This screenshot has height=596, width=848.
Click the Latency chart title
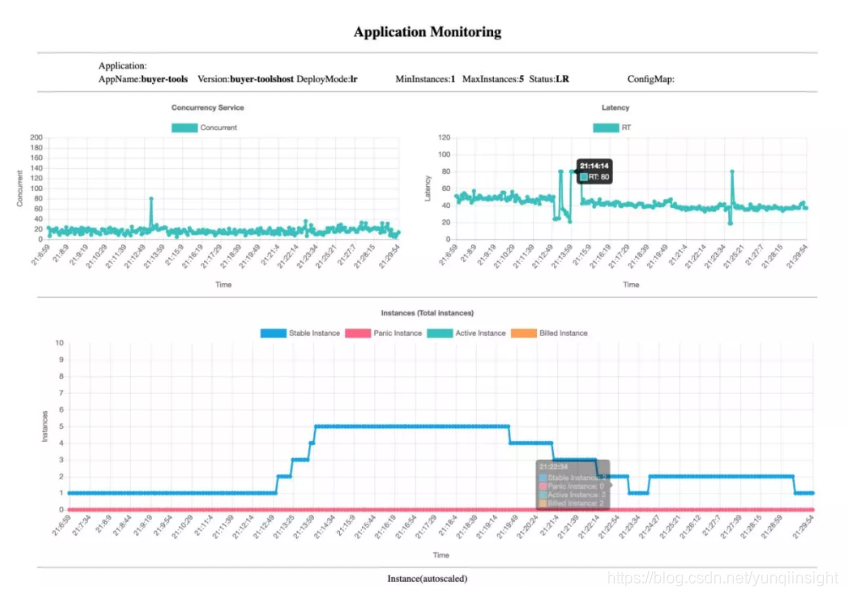[615, 108]
